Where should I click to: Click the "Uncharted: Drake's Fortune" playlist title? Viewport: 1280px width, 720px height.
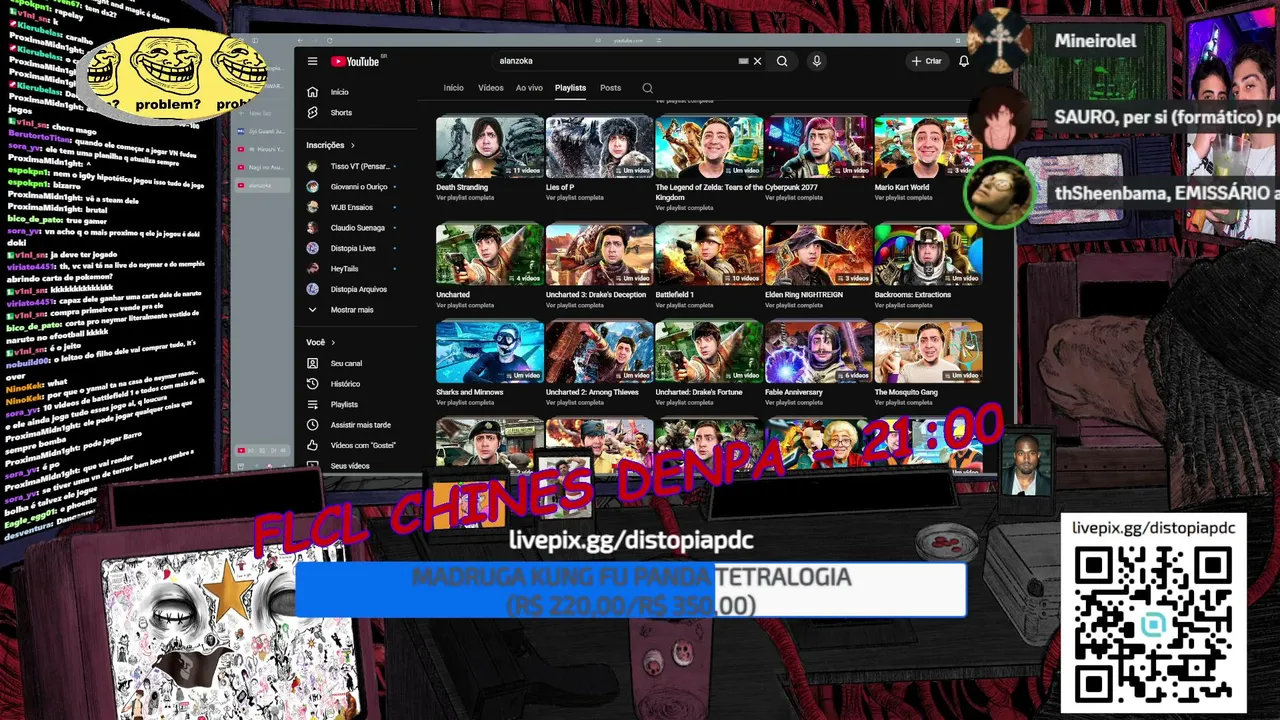(699, 392)
